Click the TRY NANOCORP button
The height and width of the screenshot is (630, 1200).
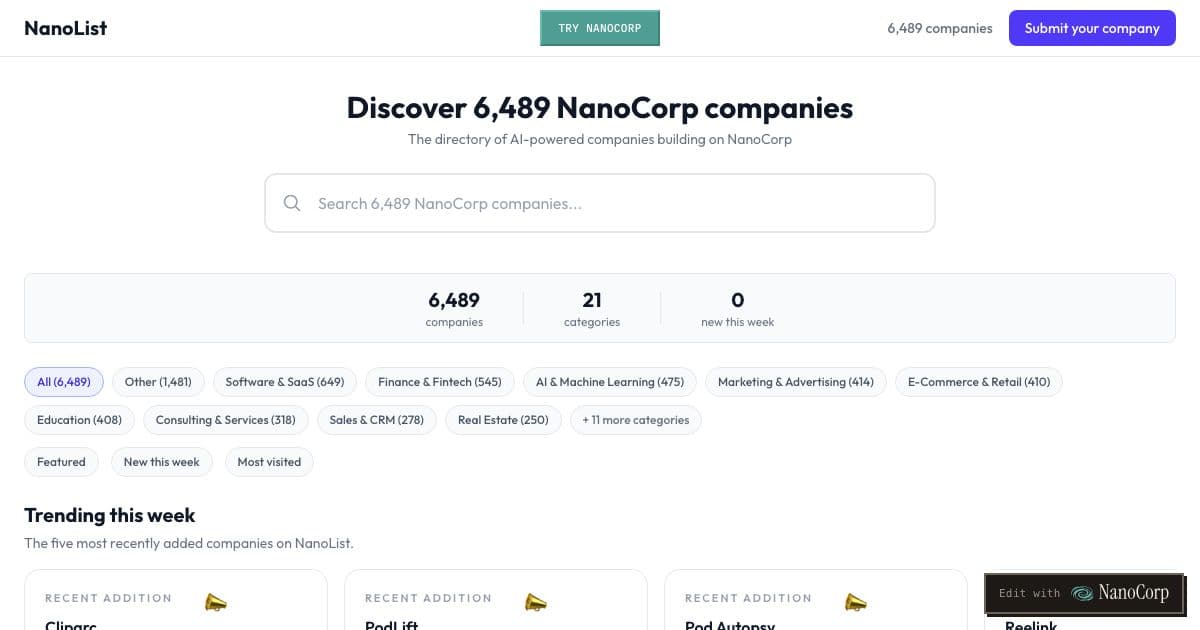point(600,28)
